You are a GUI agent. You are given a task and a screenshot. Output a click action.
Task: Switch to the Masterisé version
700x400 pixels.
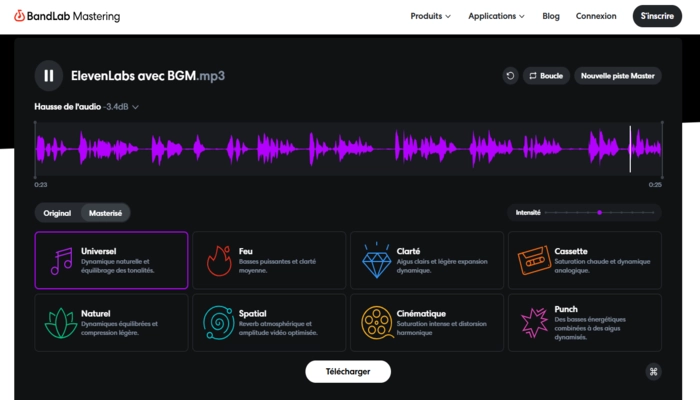[x=105, y=213]
